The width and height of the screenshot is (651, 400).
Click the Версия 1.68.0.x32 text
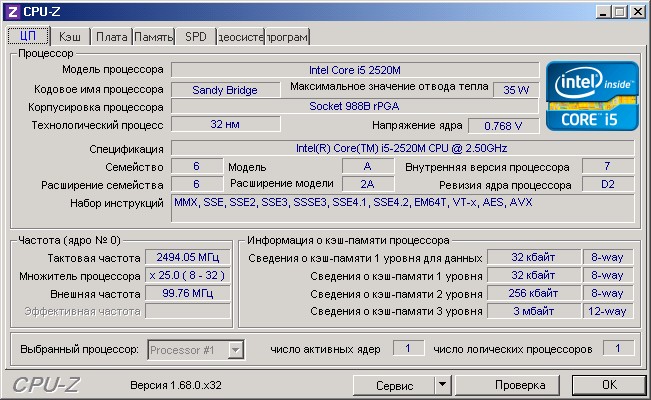[176, 385]
